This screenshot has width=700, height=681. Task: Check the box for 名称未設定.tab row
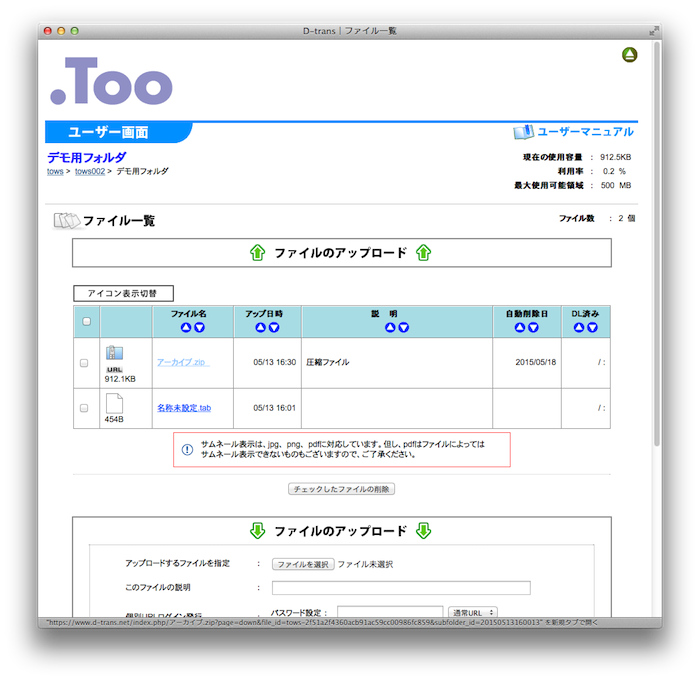click(x=84, y=408)
